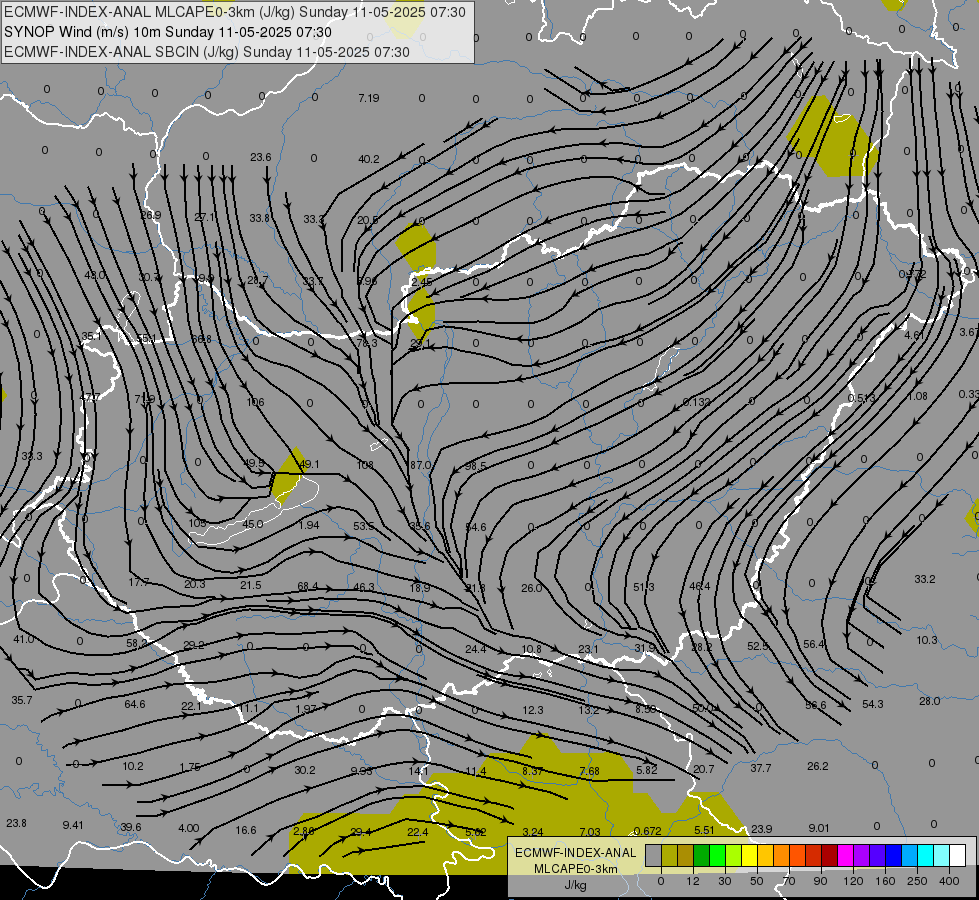Click the 98.5 value on the map
The width and height of the screenshot is (979, 900).
[x=475, y=467]
